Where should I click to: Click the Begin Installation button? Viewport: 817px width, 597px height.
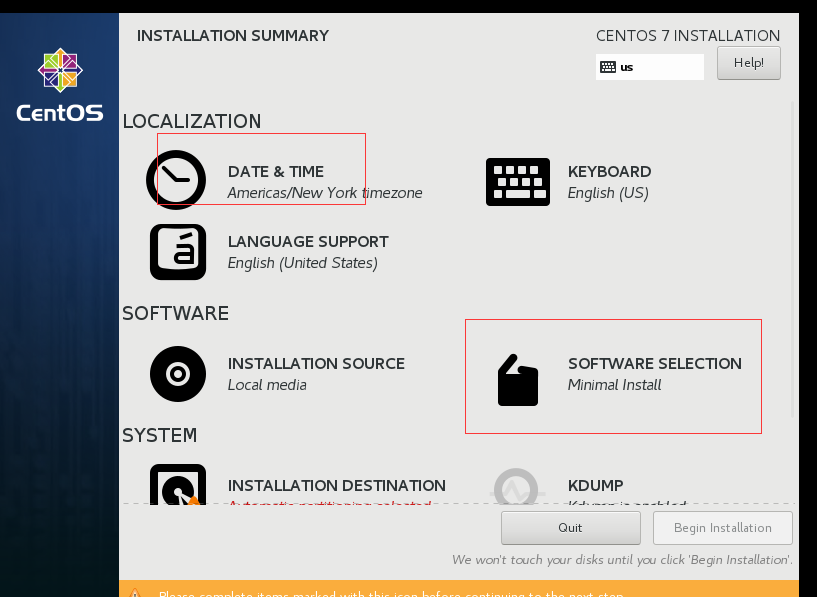pyautogui.click(x=723, y=528)
